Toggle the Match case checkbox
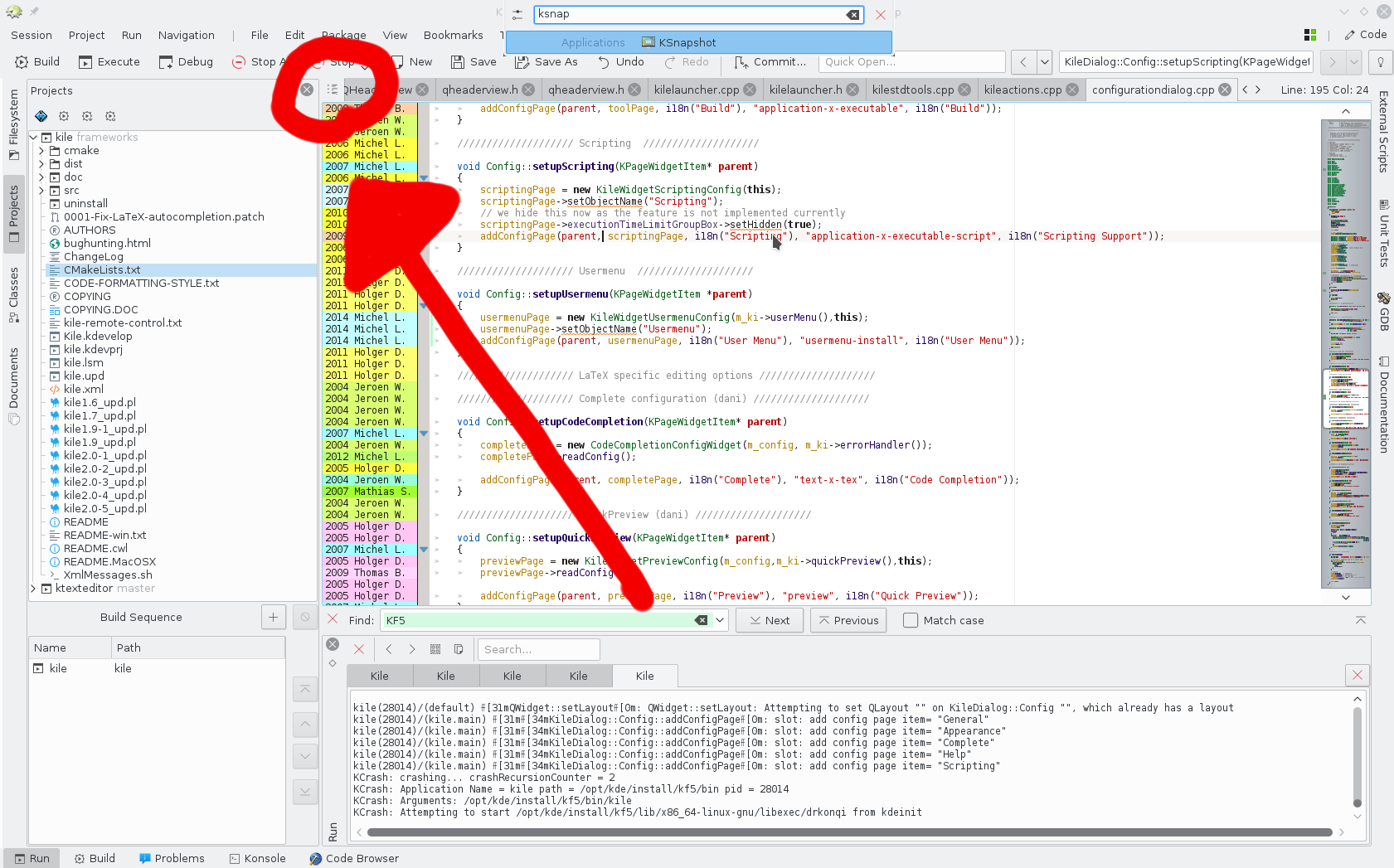Viewport: 1394px width, 868px height. [x=911, y=620]
